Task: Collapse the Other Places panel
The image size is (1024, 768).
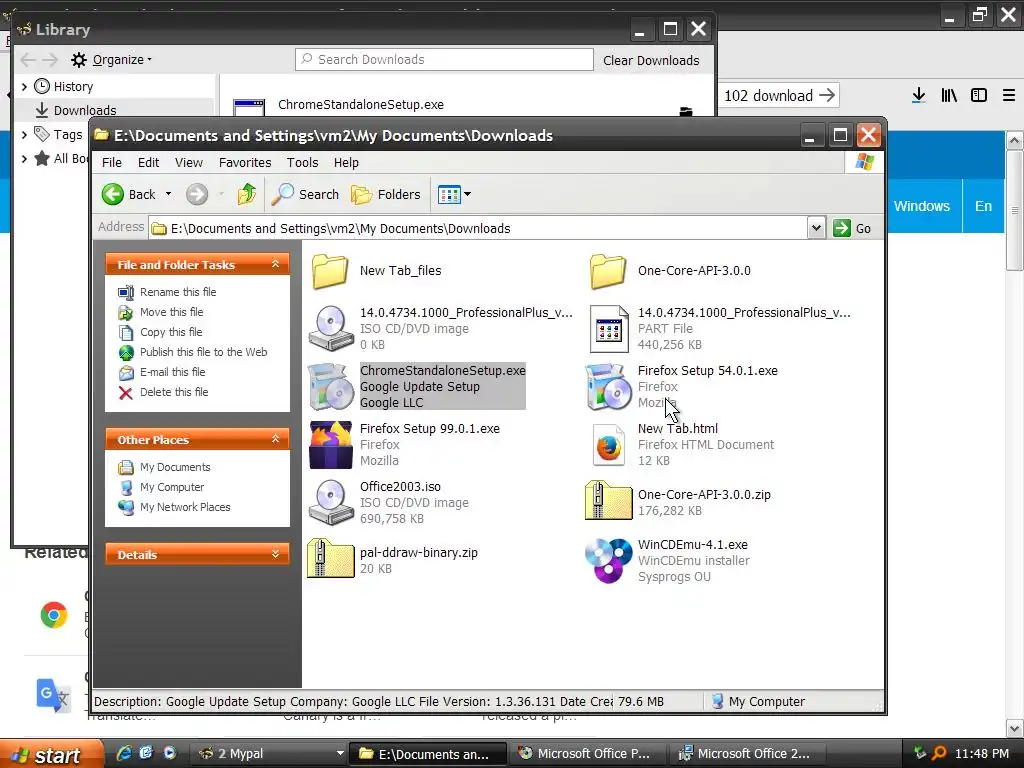Action: (x=276, y=439)
